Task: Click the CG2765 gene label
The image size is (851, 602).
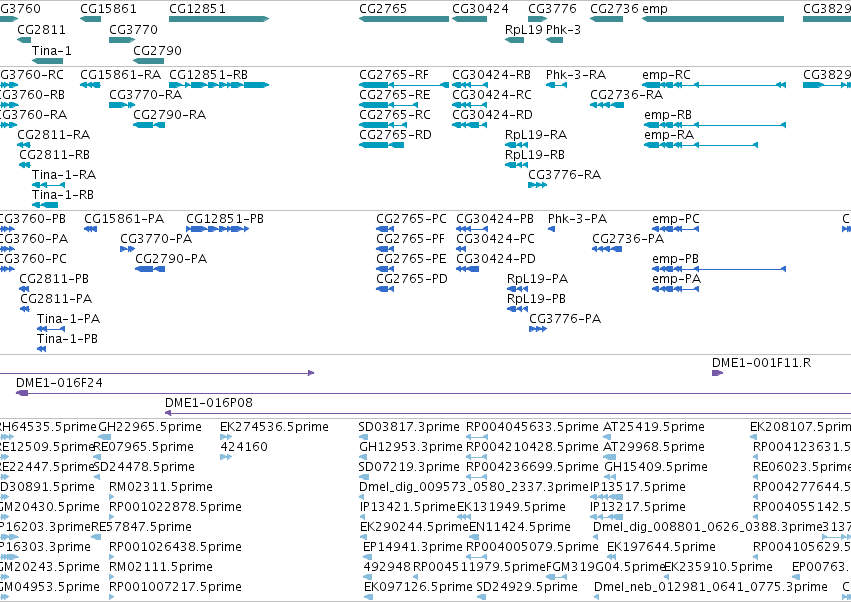Action: [x=383, y=9]
